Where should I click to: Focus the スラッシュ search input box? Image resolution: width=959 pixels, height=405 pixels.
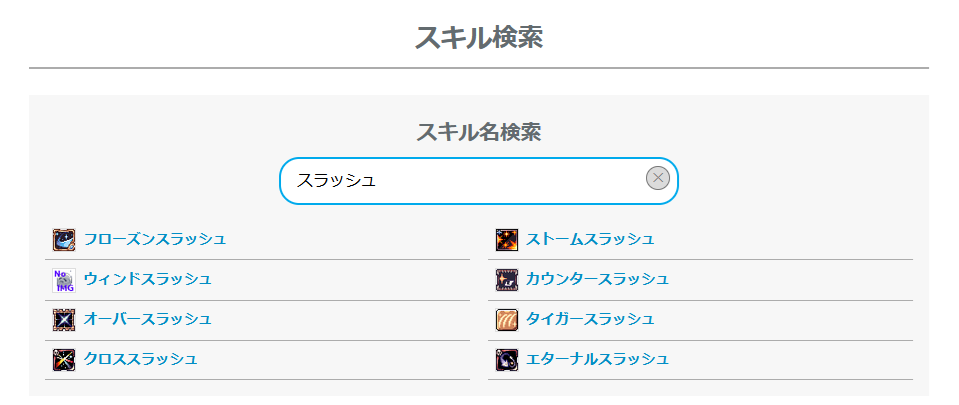460,181
